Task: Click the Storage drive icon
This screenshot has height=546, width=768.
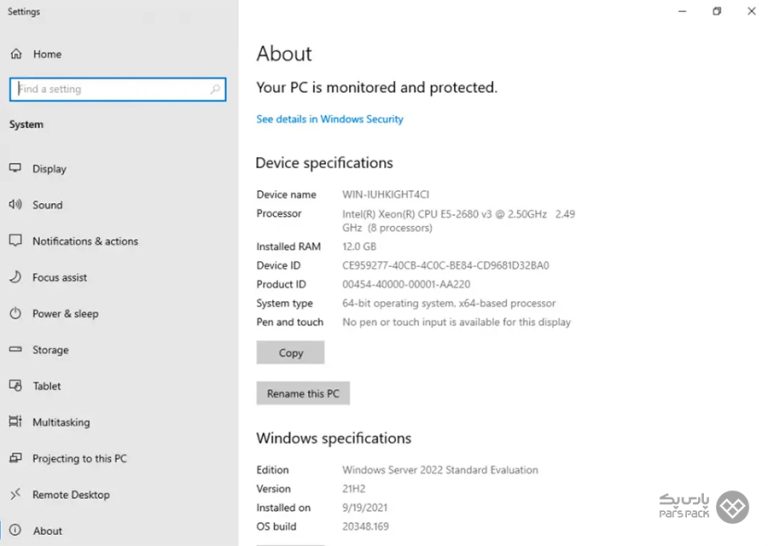Action: coord(15,349)
